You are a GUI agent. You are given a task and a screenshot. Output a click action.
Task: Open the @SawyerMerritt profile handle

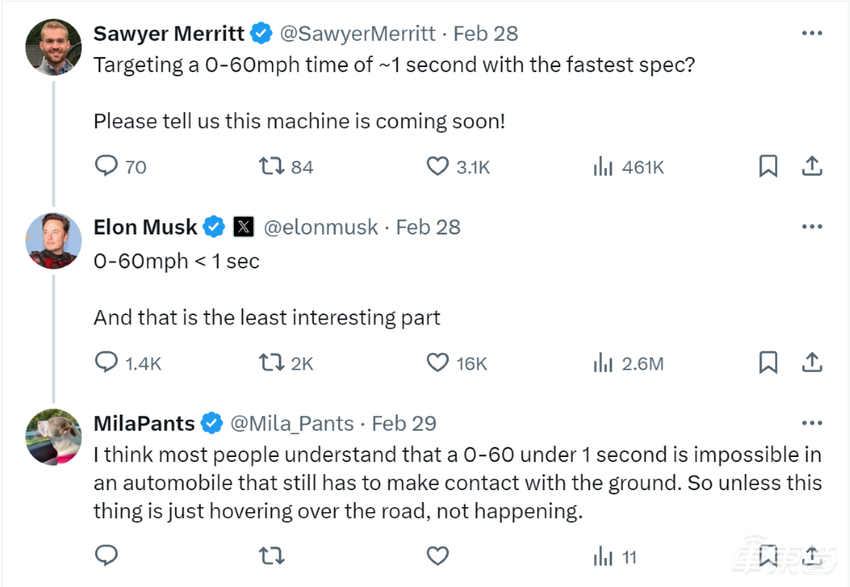[357, 33]
